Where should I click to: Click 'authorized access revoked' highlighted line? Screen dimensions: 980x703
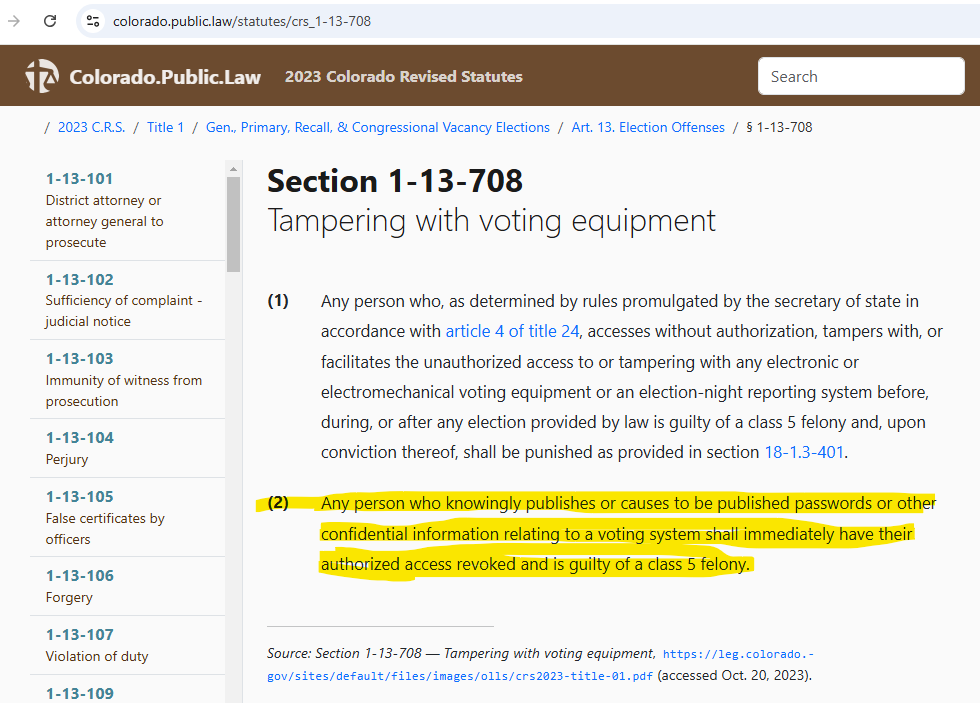(x=535, y=564)
